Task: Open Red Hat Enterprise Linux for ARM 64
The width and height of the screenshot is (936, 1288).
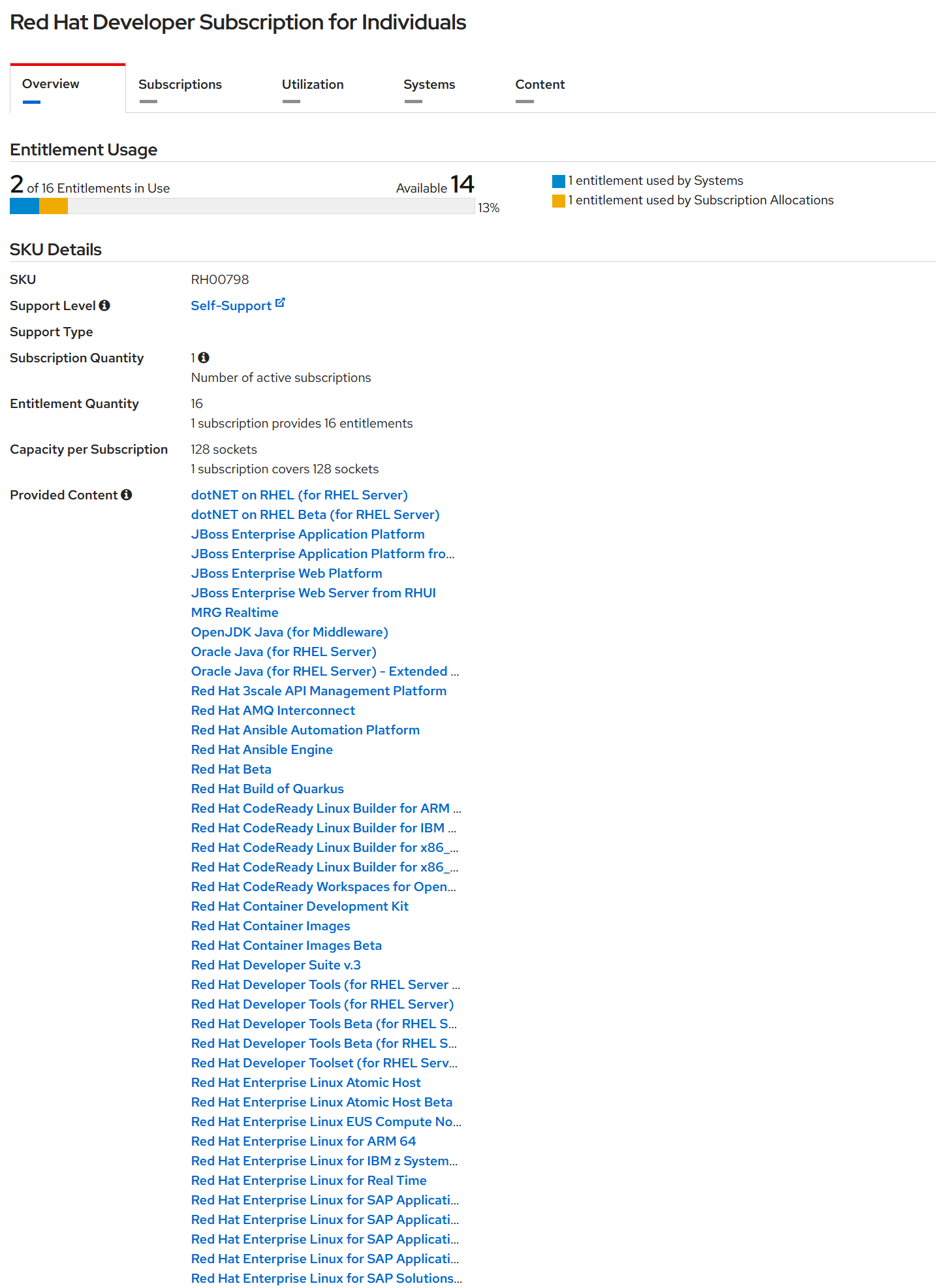Action: coord(304,1141)
